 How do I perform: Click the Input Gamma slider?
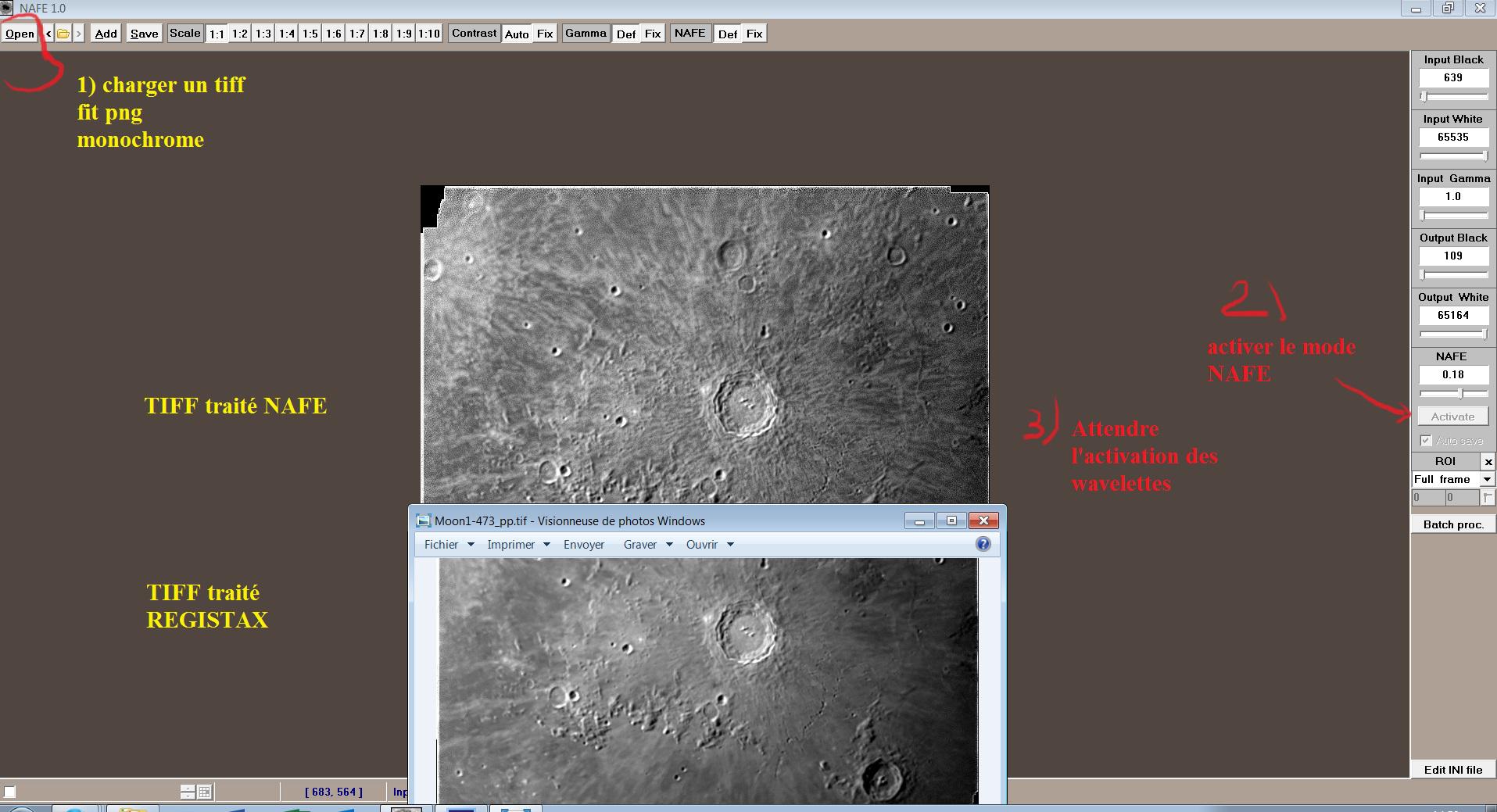coord(1453,215)
